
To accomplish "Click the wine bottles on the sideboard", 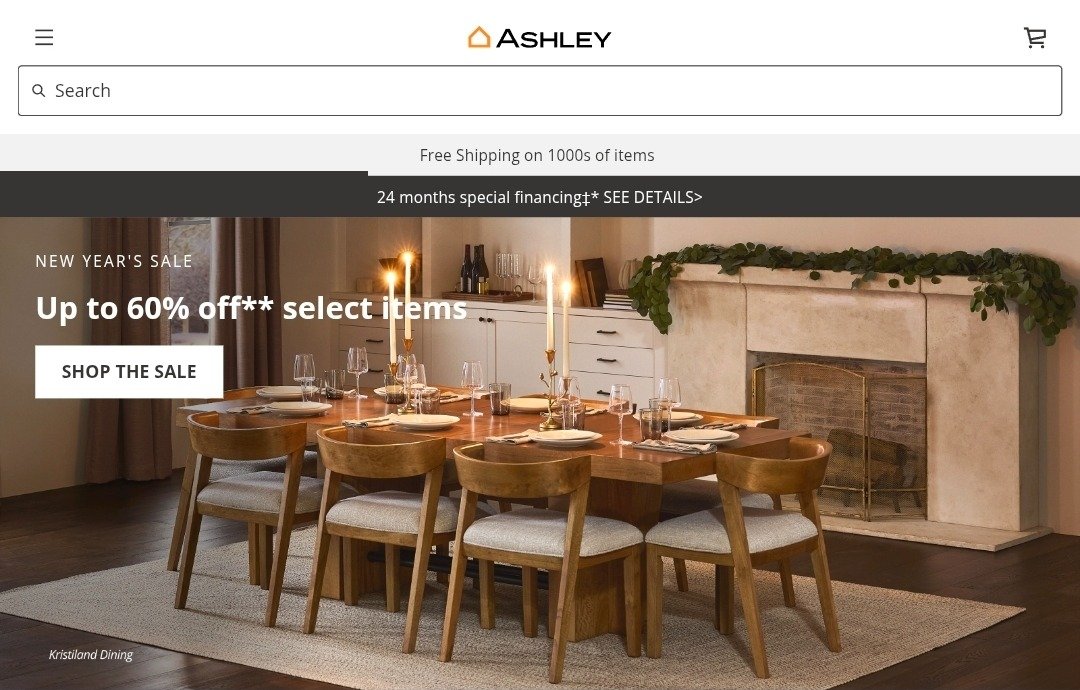I will click(474, 269).
